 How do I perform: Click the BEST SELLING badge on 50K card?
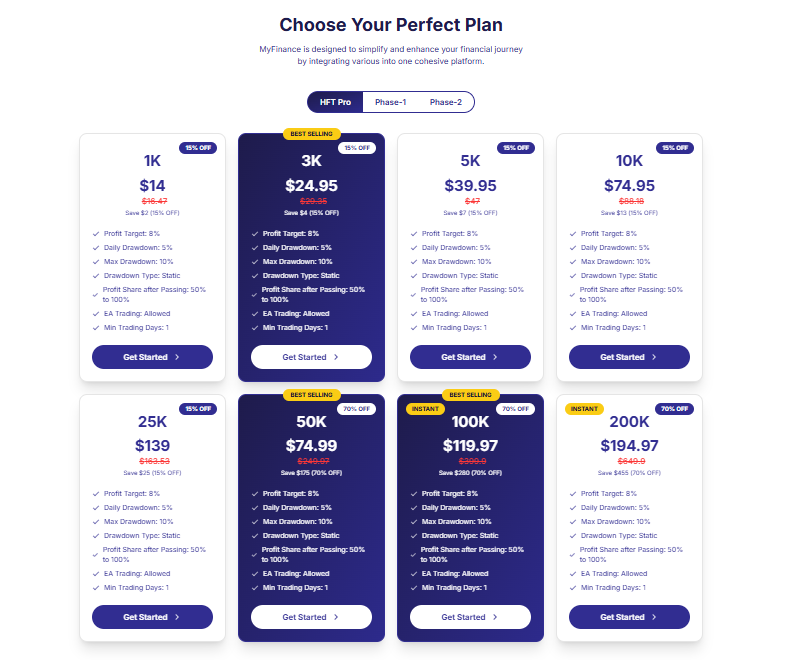coord(311,395)
